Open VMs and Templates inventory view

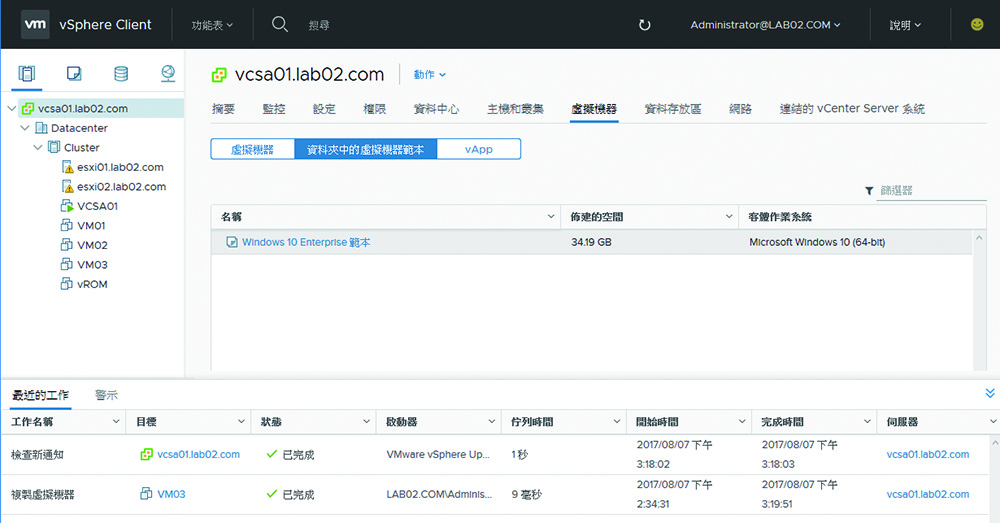(74, 73)
